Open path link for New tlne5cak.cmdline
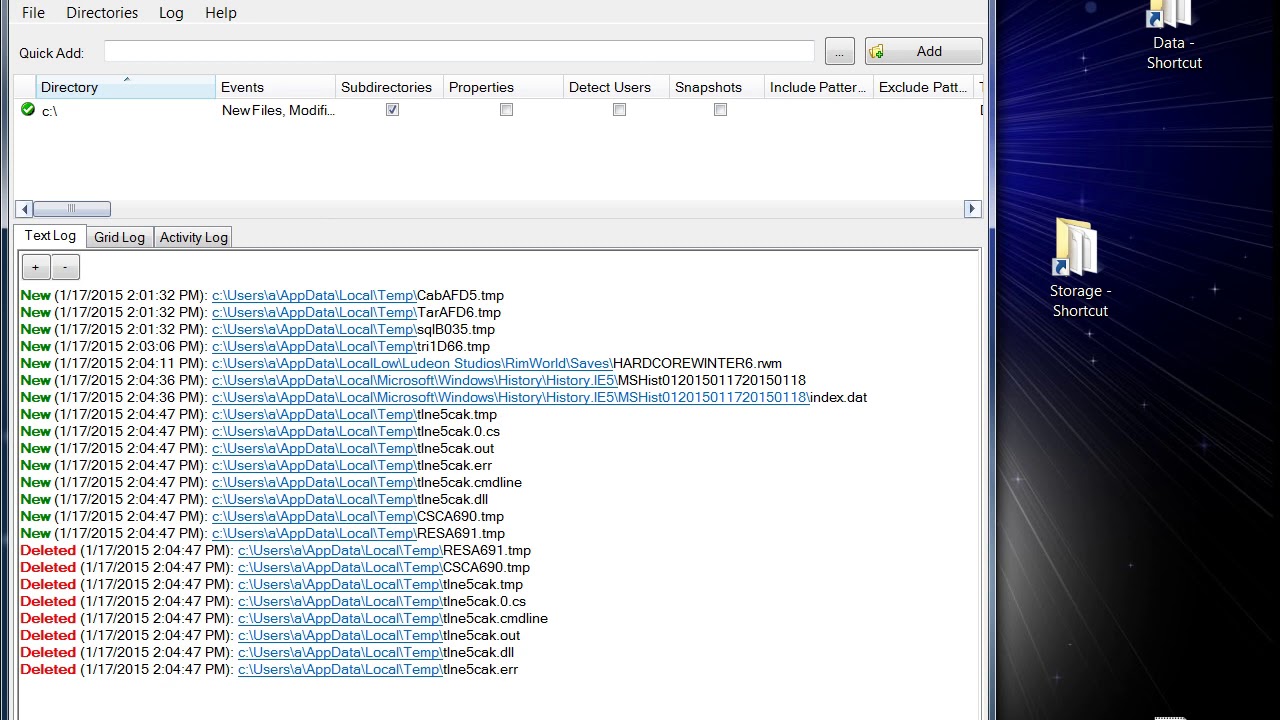 click(x=314, y=482)
